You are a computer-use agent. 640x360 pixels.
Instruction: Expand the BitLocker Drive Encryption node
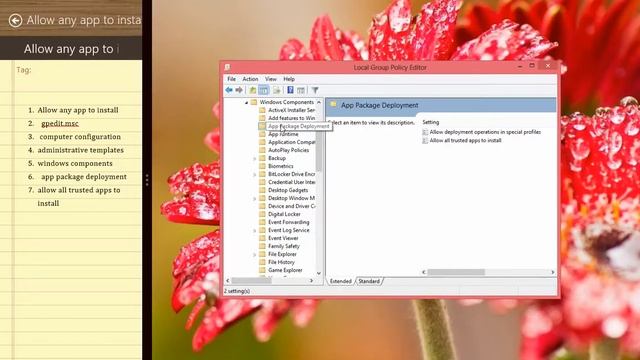click(x=255, y=174)
